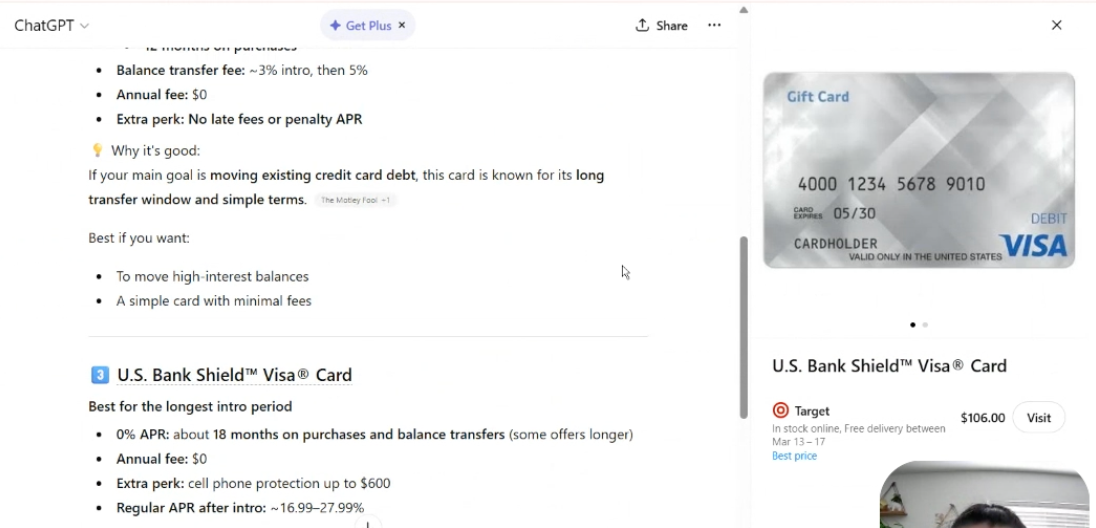Close the product side panel
This screenshot has width=1096, height=528.
[x=1056, y=25]
